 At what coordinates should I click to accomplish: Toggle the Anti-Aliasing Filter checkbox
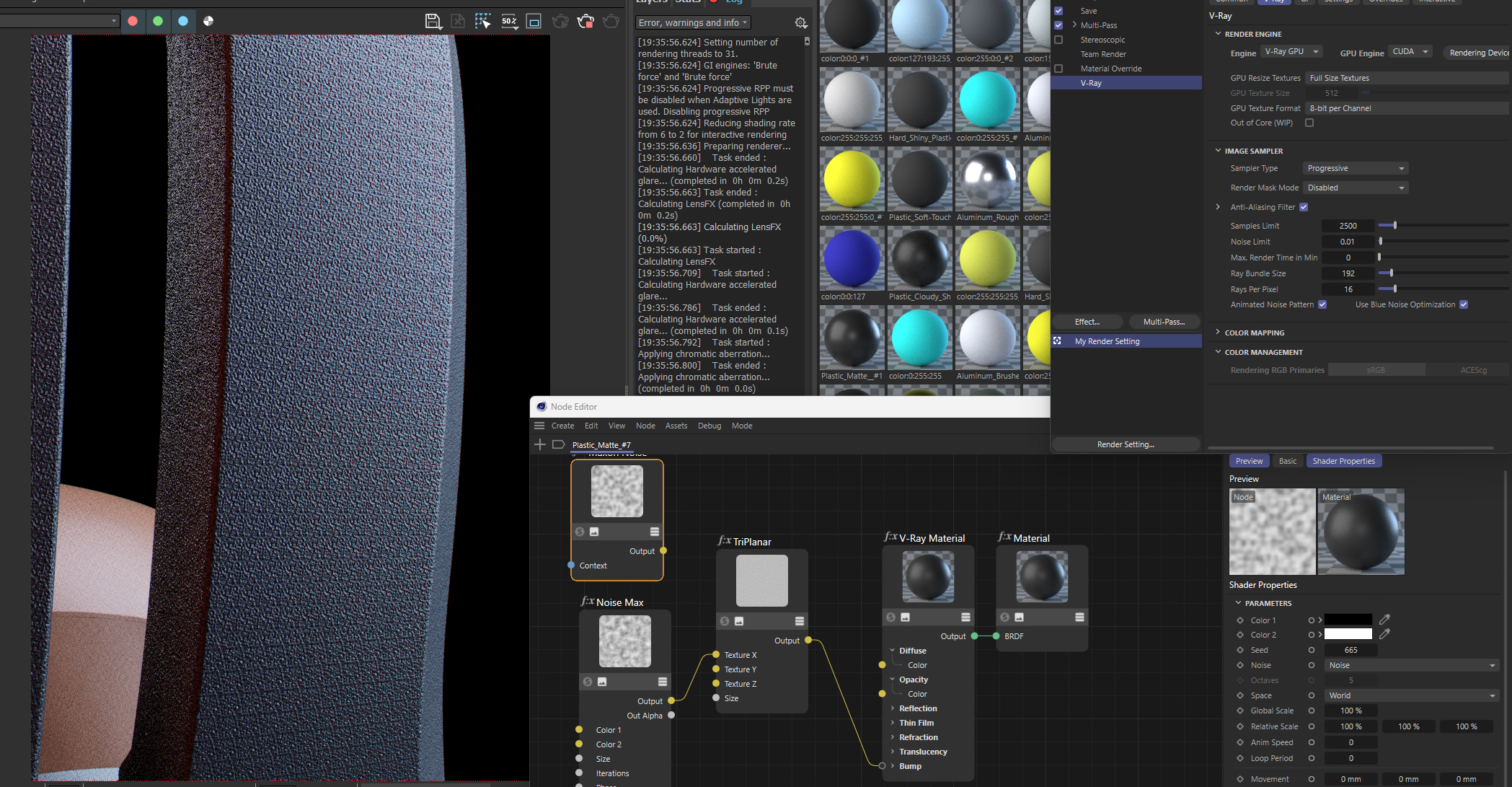(1304, 207)
